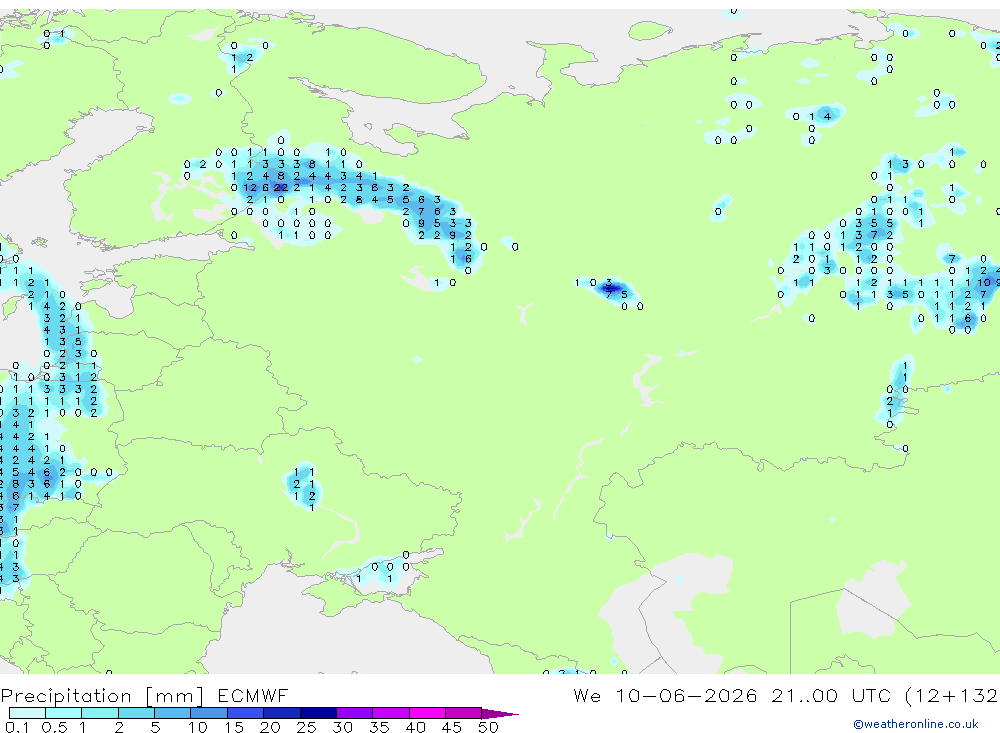Screen dimensions: 1000x733
Task: Pick the 1–2 mm legend color box
Action: 100,713
